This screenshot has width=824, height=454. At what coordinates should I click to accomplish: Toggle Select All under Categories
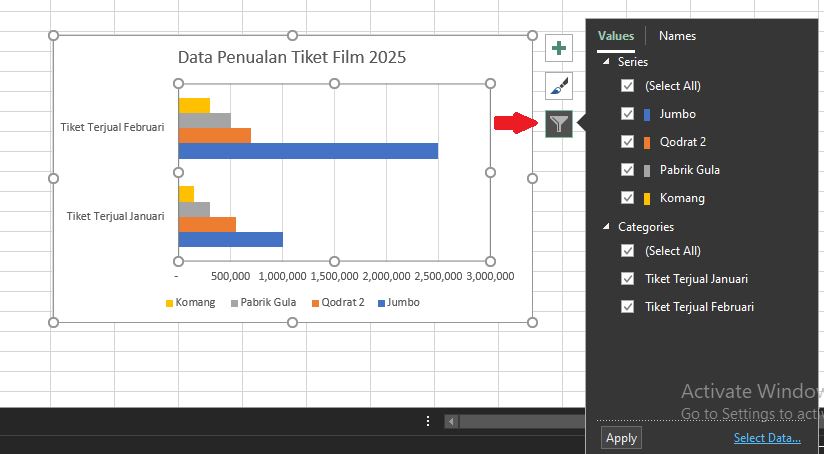(628, 251)
